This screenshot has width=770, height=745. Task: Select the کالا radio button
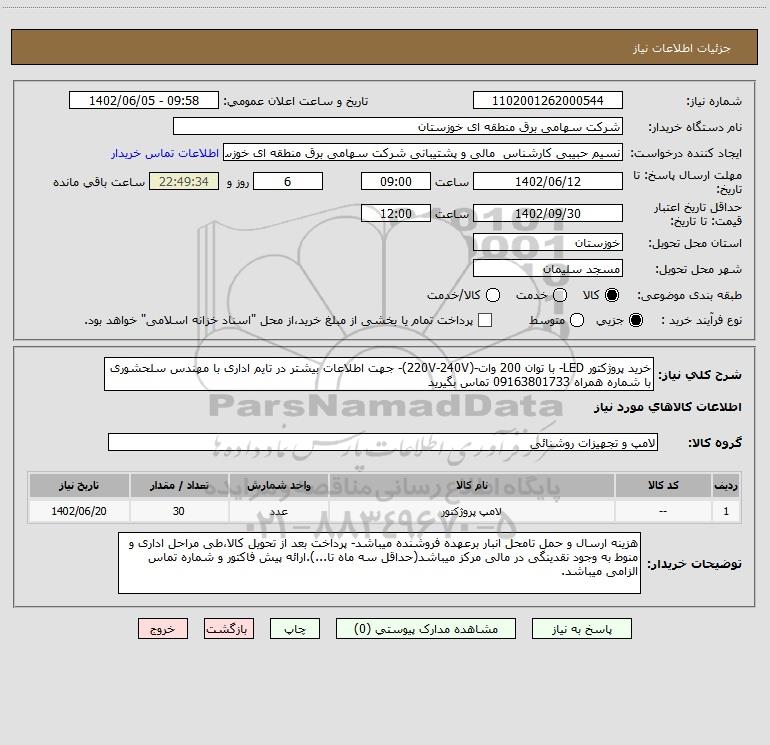coord(612,295)
